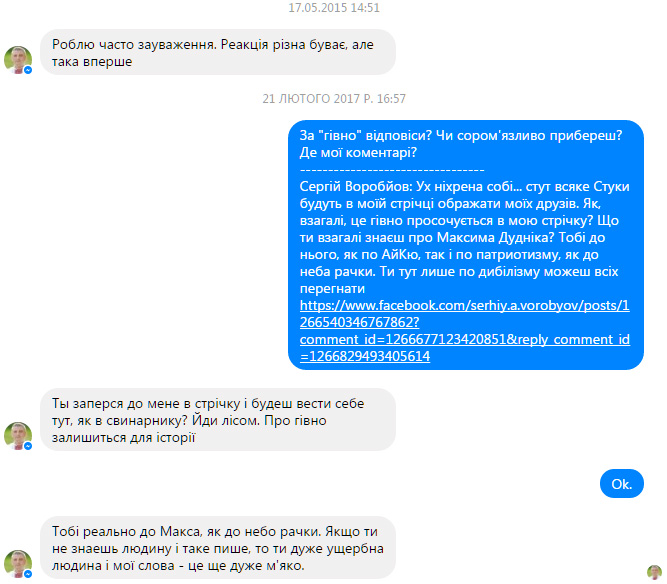Click small seen-receipt avatar at bottom right
This screenshot has height=584, width=667.
(x=654, y=572)
